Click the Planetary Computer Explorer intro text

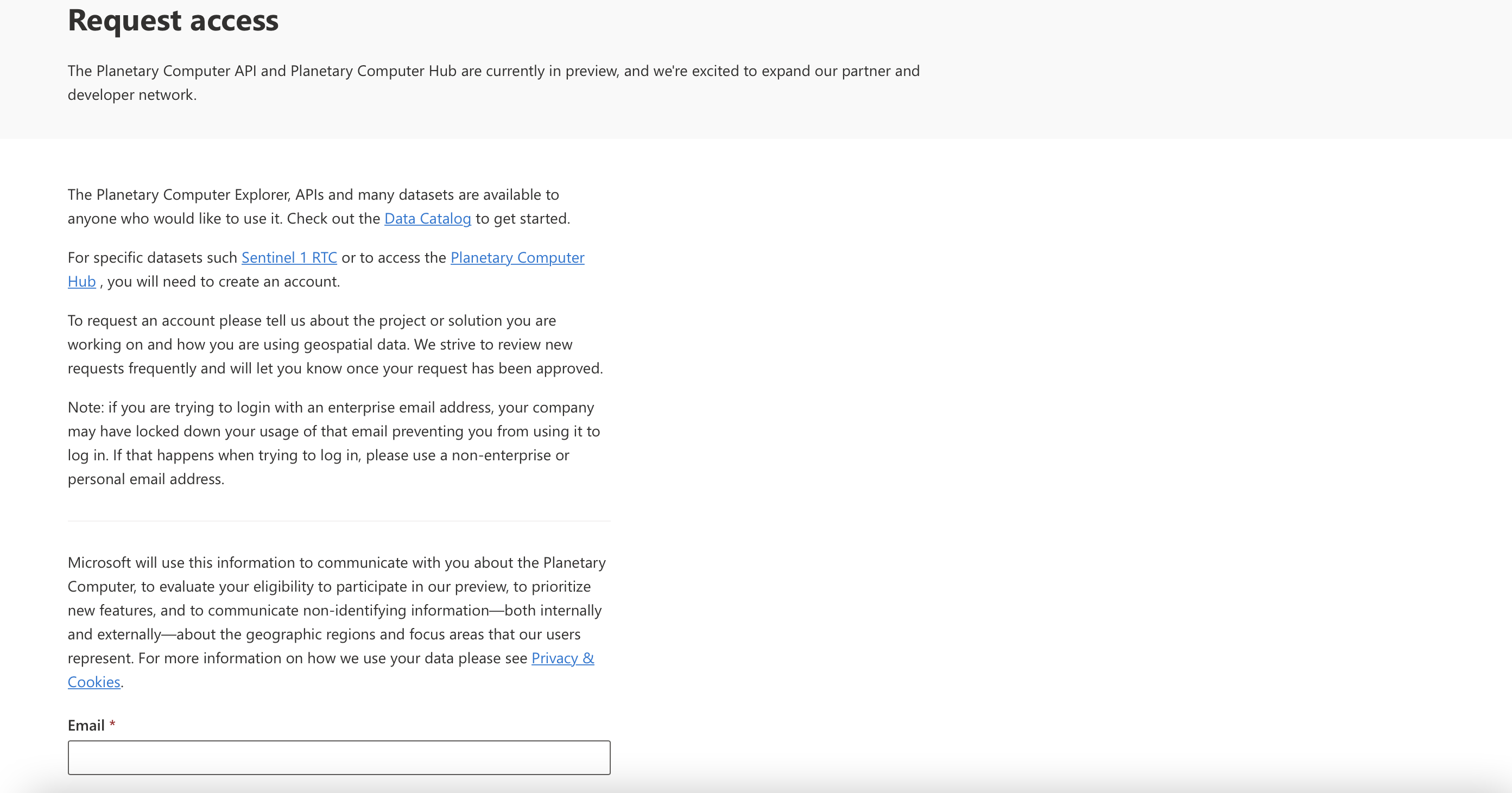313,206
